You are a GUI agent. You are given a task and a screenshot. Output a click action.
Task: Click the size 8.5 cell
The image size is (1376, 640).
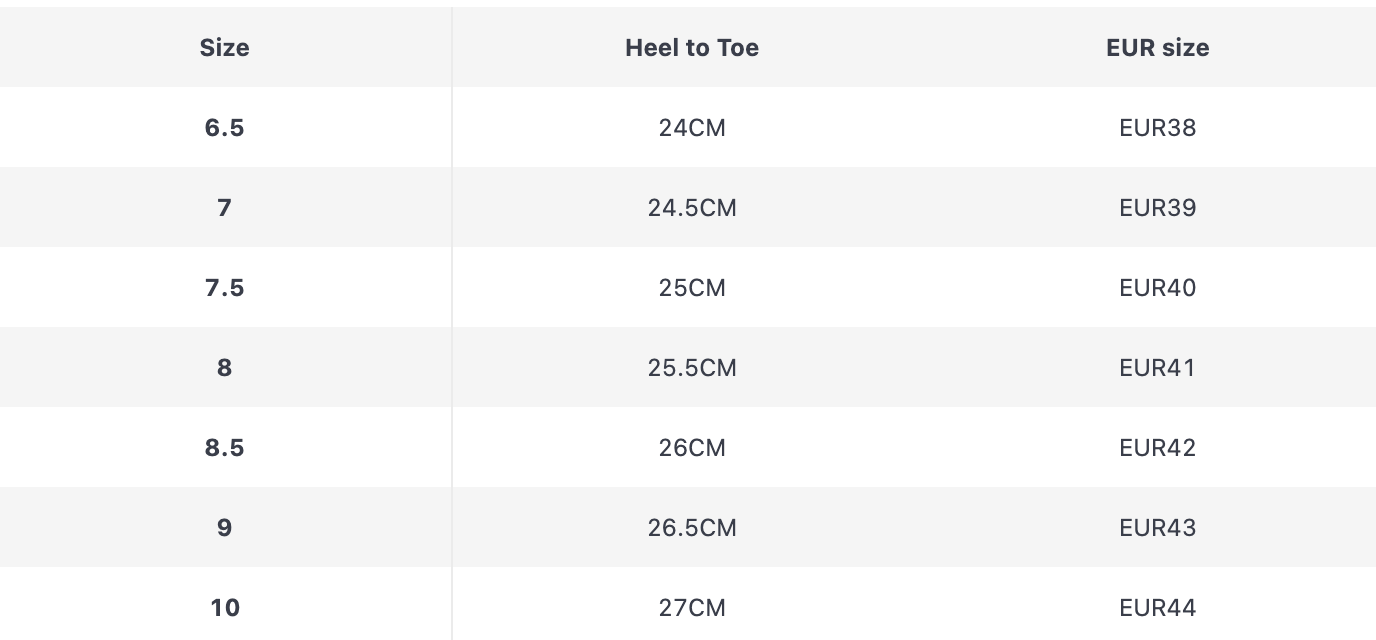coord(224,448)
